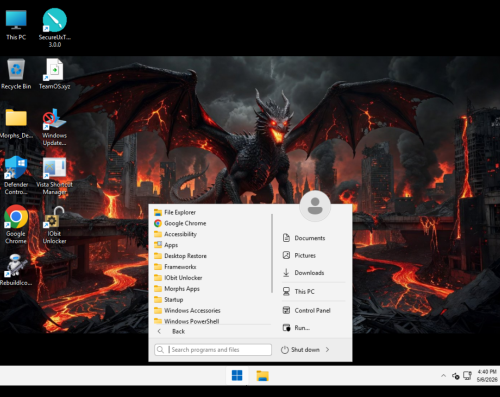Open Google Chrome desktop shortcut
The height and width of the screenshot is (397, 500).
tap(16, 225)
